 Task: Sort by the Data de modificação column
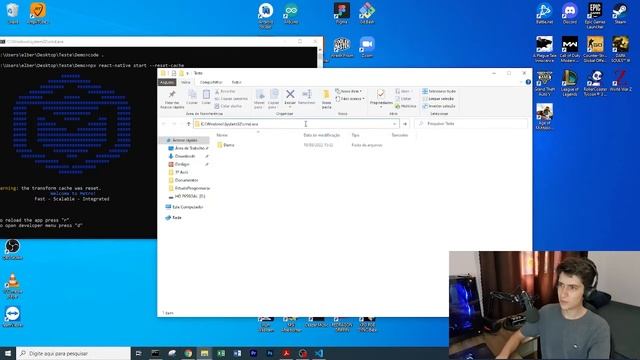[322, 135]
